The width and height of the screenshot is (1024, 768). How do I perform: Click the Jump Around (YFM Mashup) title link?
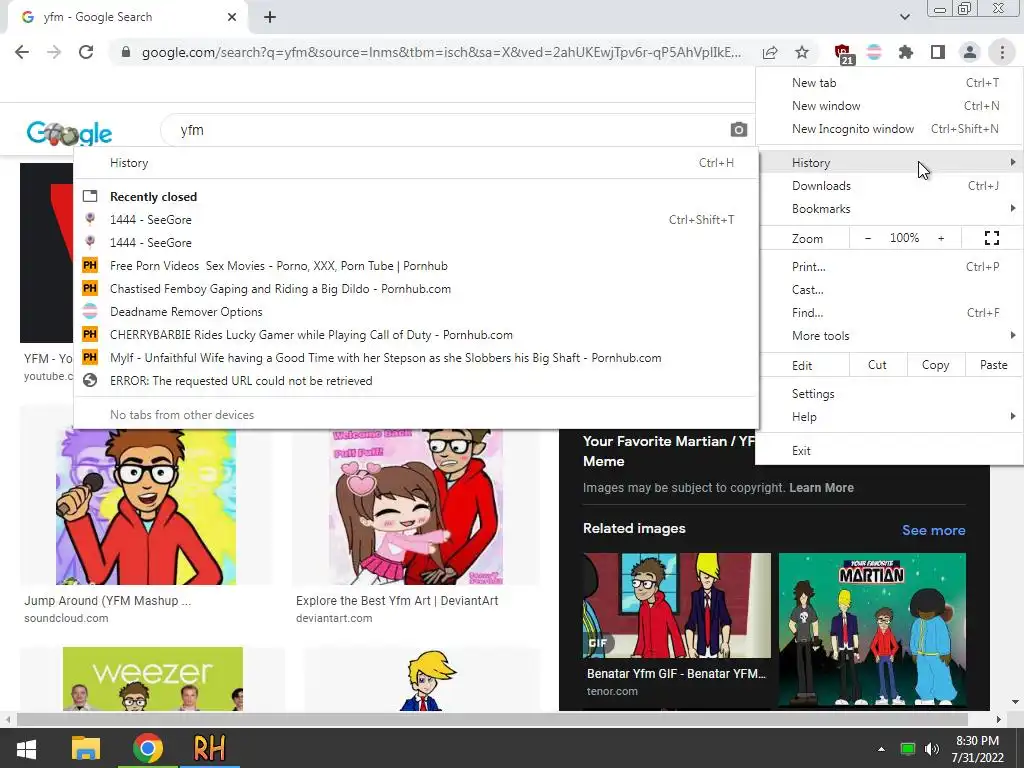click(108, 601)
